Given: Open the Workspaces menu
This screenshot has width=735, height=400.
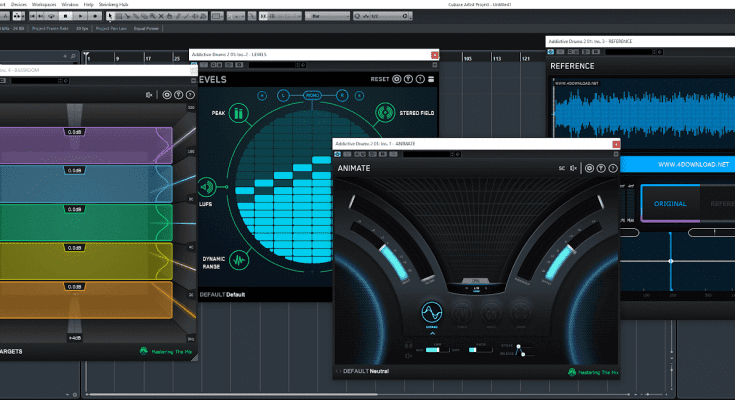Looking at the screenshot, I should point(44,4).
